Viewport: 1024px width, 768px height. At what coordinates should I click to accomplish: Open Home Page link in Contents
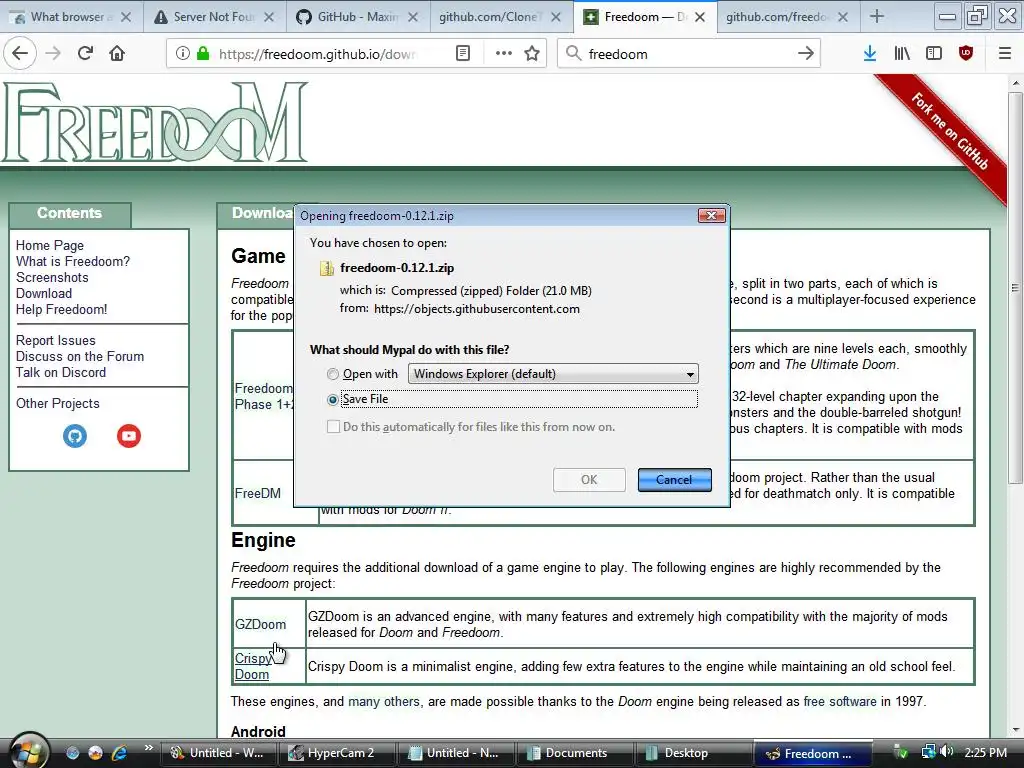(50, 246)
